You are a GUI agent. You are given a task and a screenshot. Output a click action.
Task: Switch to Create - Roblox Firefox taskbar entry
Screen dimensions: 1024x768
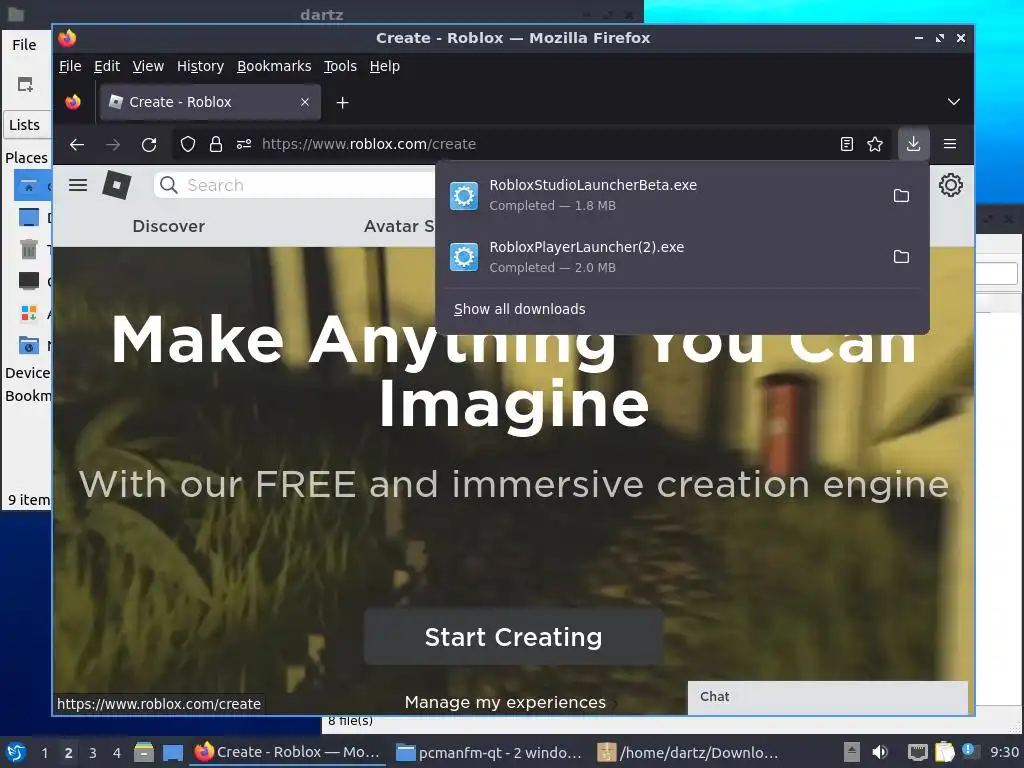pos(288,752)
